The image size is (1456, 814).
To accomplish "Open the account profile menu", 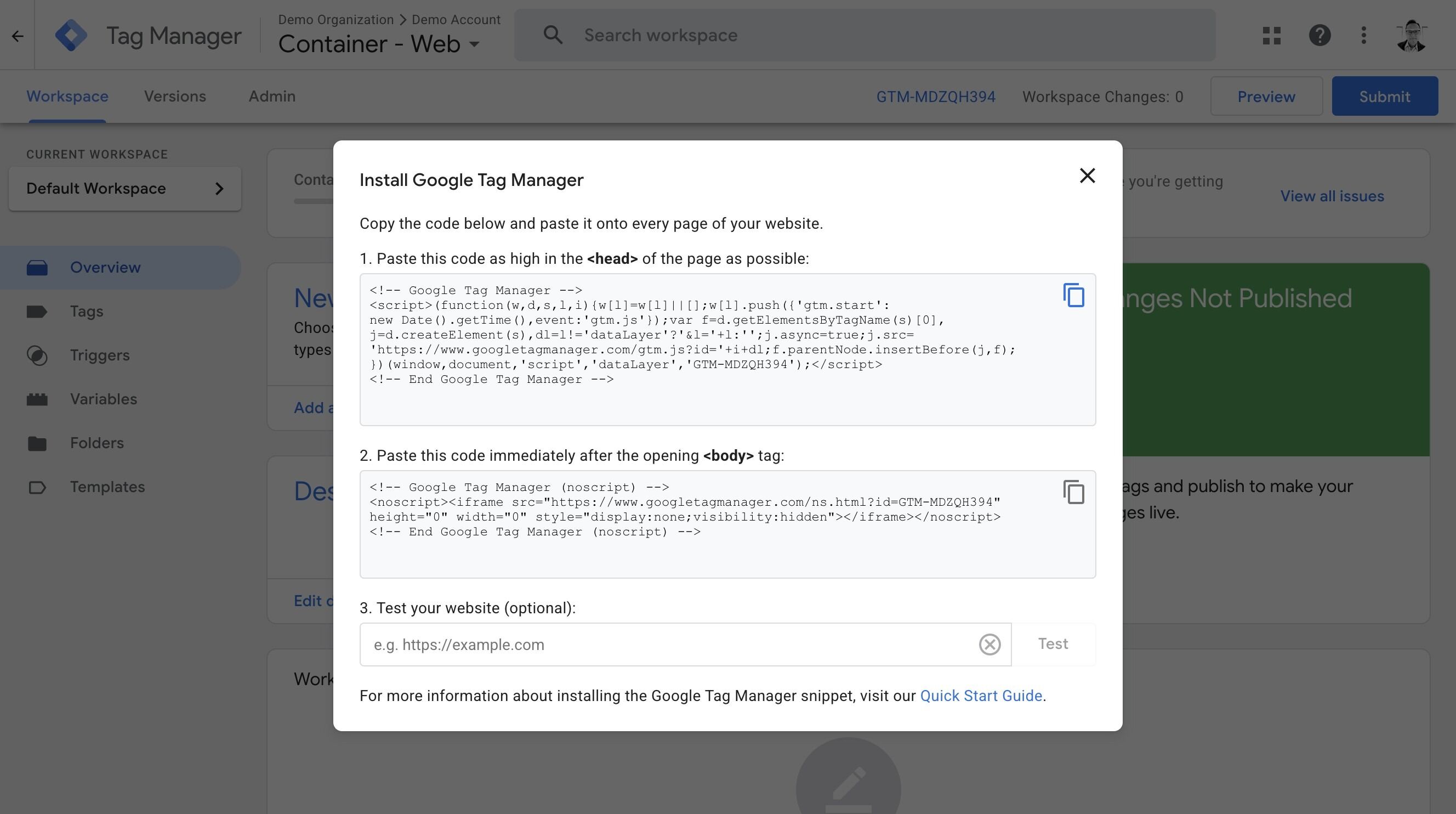I will [x=1412, y=35].
